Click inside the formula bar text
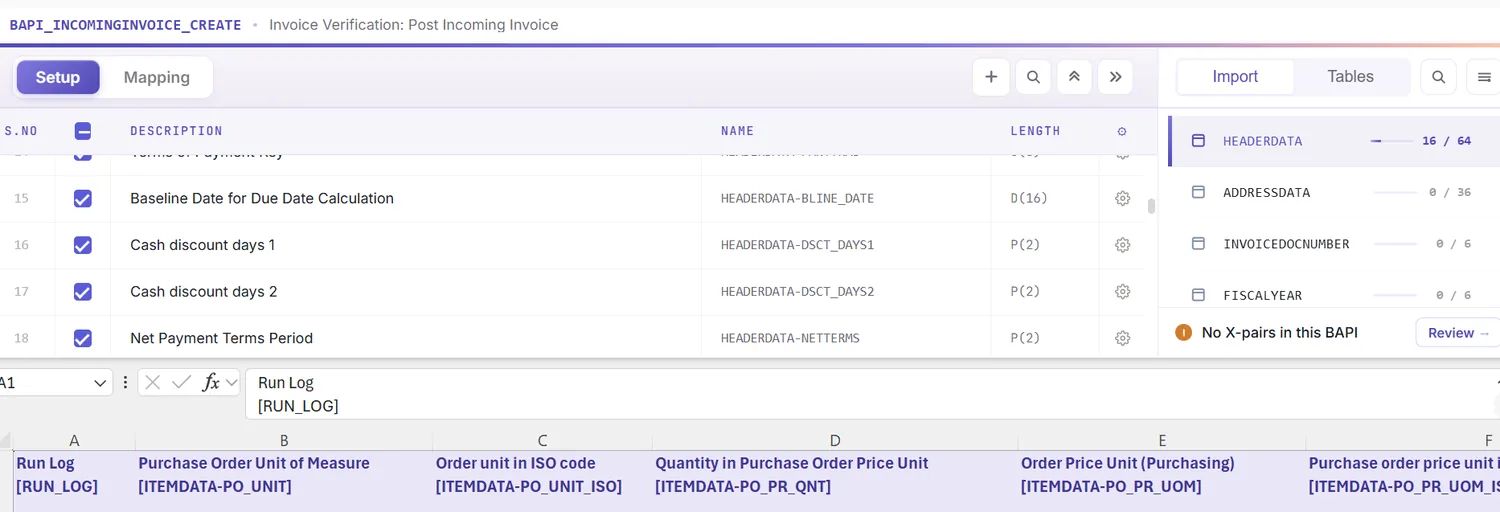1500x512 pixels. [x=870, y=394]
